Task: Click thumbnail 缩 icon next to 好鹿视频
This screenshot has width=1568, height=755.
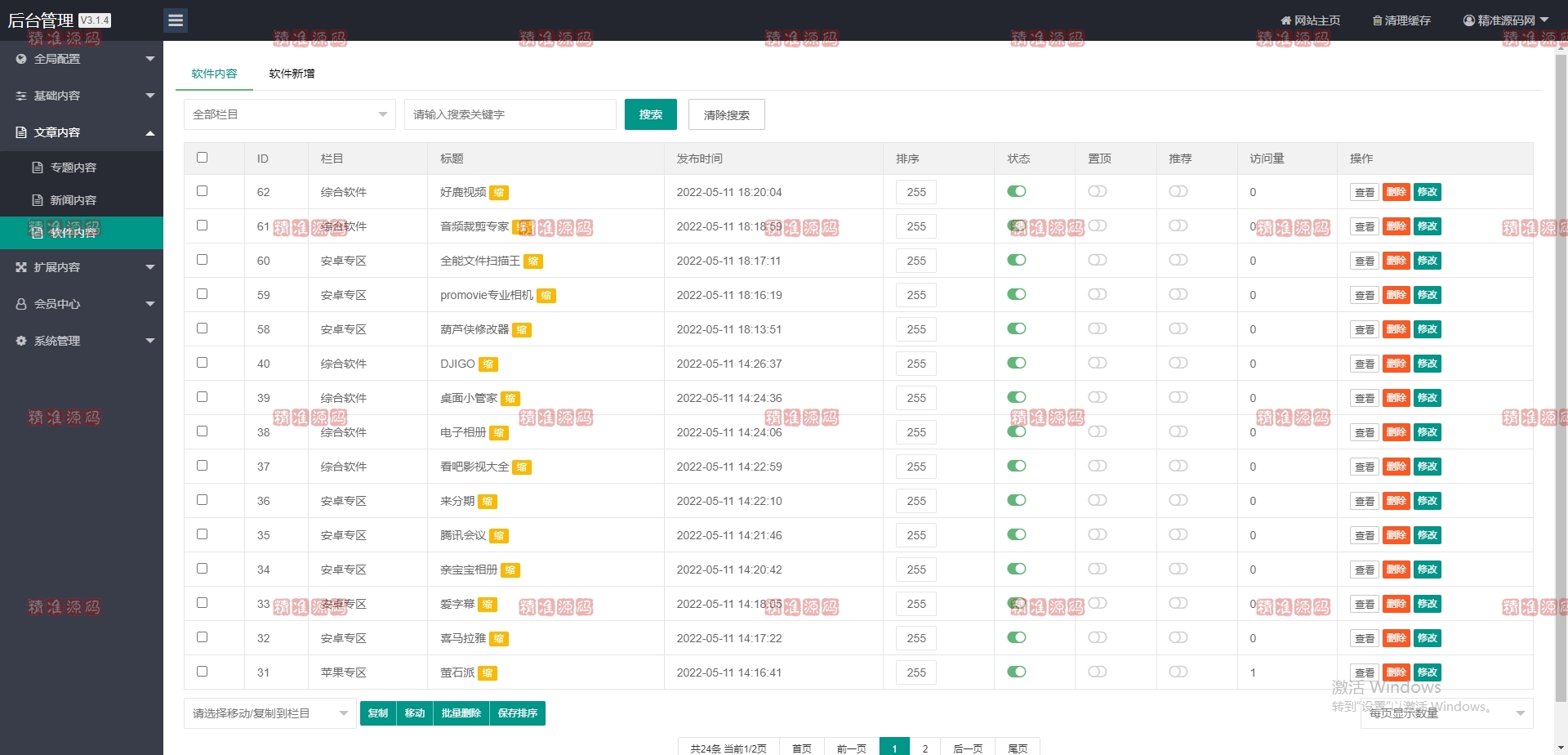Action: [x=499, y=193]
